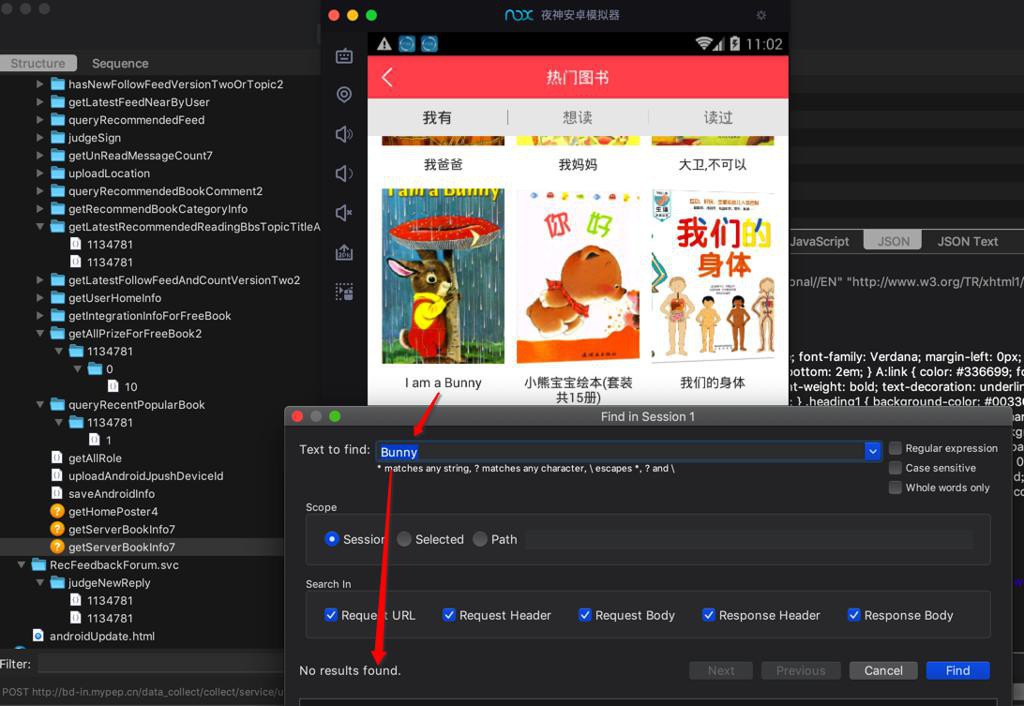Click the Nox volume down icon
The height and width of the screenshot is (706, 1024).
[344, 173]
